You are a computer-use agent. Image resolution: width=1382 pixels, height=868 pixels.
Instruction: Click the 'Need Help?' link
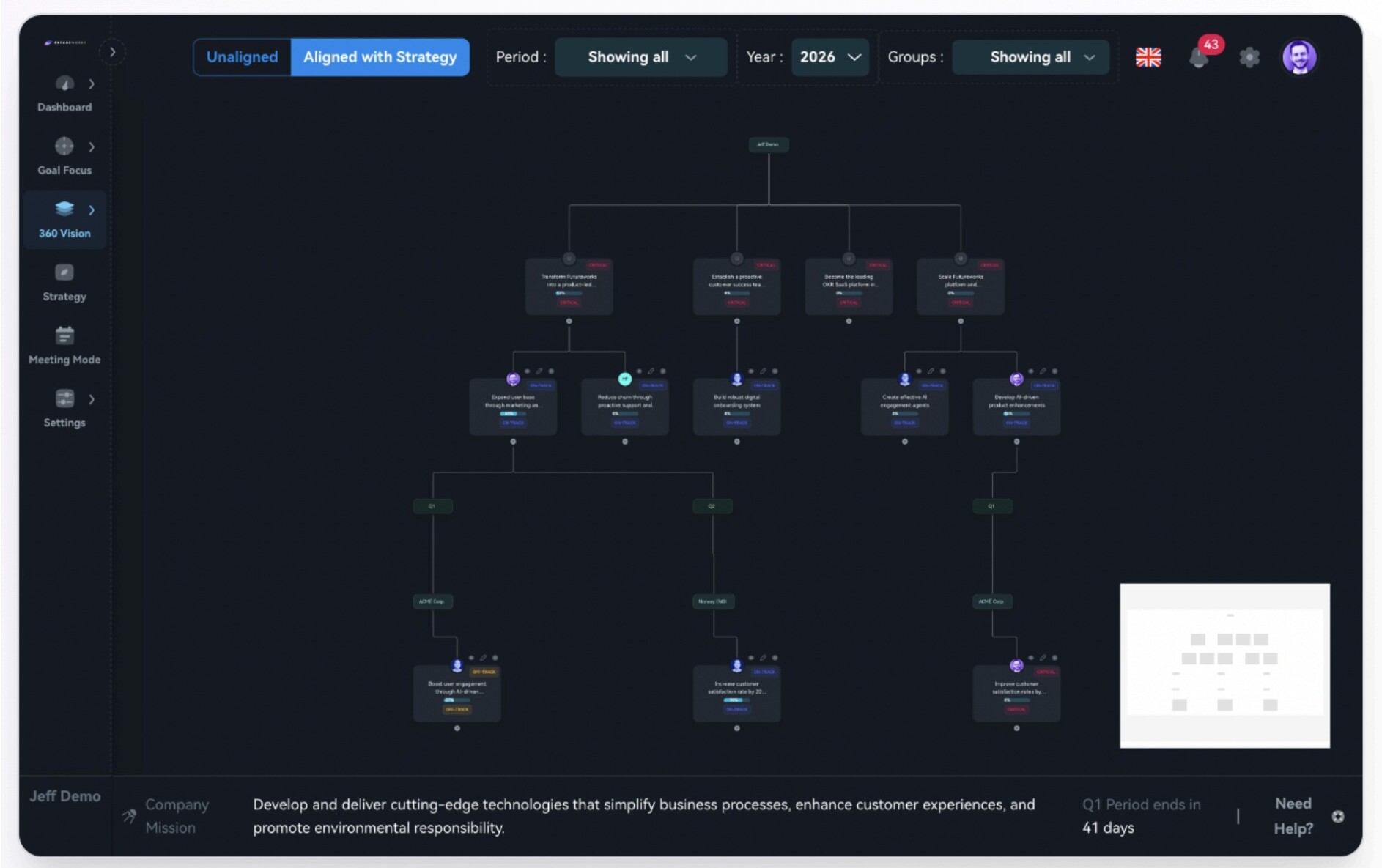(1293, 816)
